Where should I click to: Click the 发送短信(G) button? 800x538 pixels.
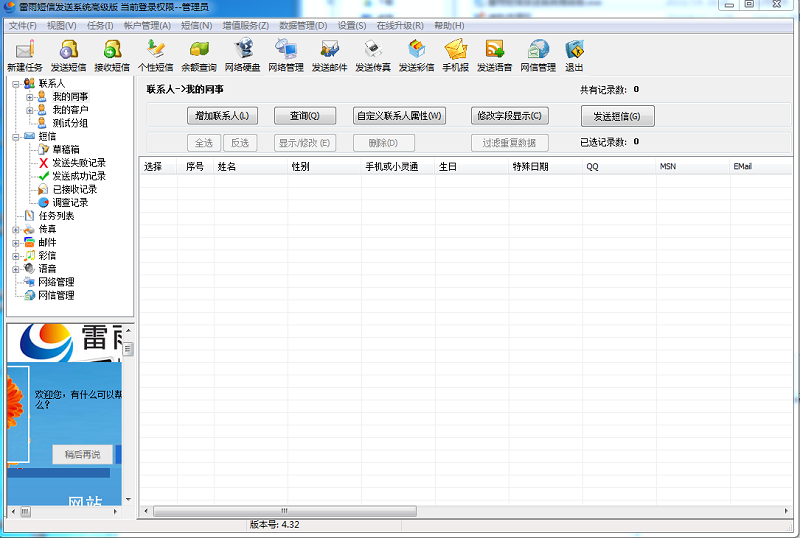click(x=617, y=116)
